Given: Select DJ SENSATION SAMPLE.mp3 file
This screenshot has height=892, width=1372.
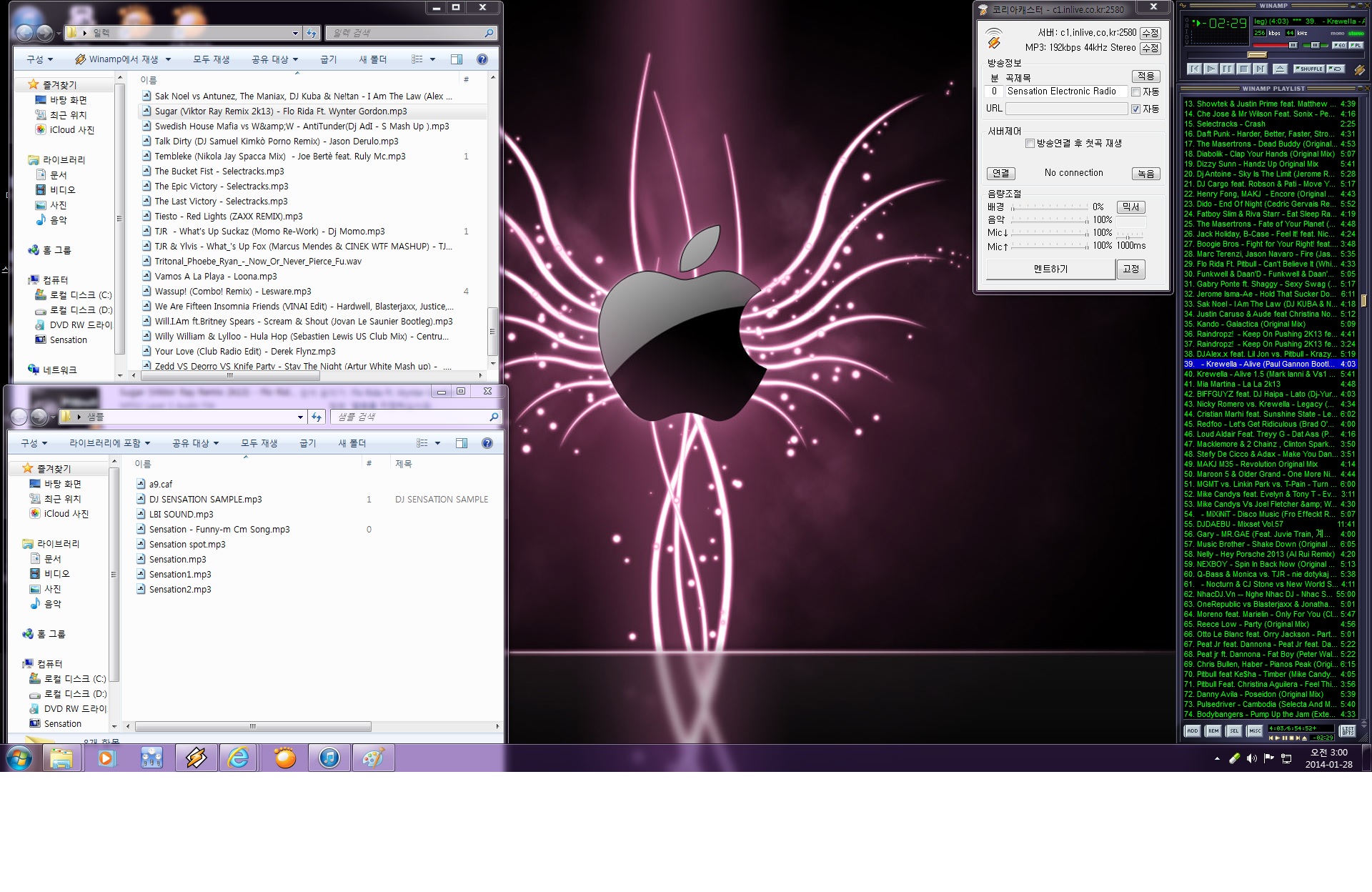Looking at the screenshot, I should tap(205, 500).
